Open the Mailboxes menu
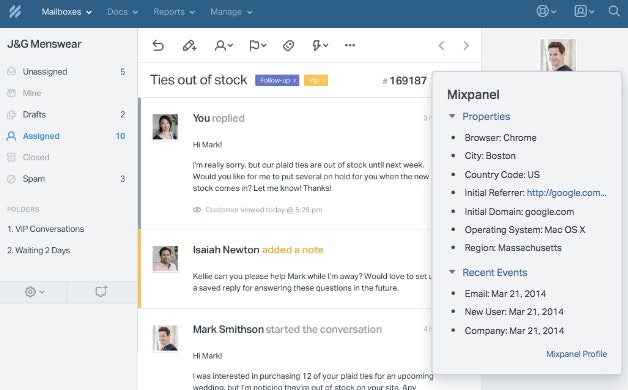This screenshot has height=390, width=628. 66,12
